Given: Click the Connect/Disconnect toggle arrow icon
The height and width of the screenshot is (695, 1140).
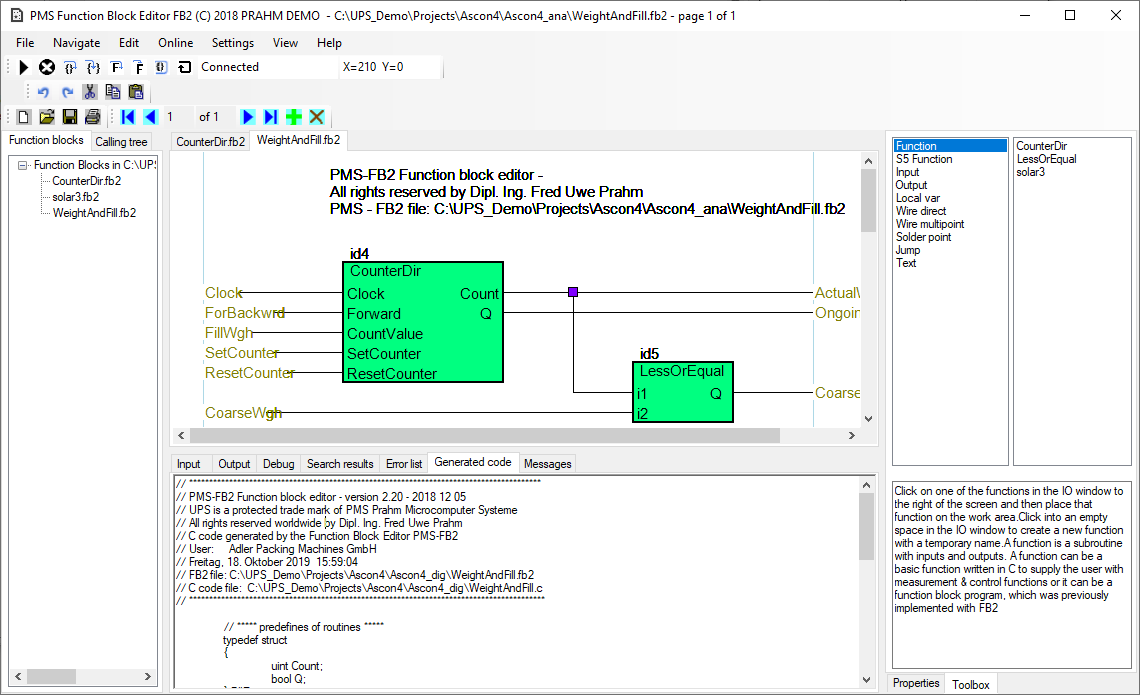Looking at the screenshot, I should point(185,67).
